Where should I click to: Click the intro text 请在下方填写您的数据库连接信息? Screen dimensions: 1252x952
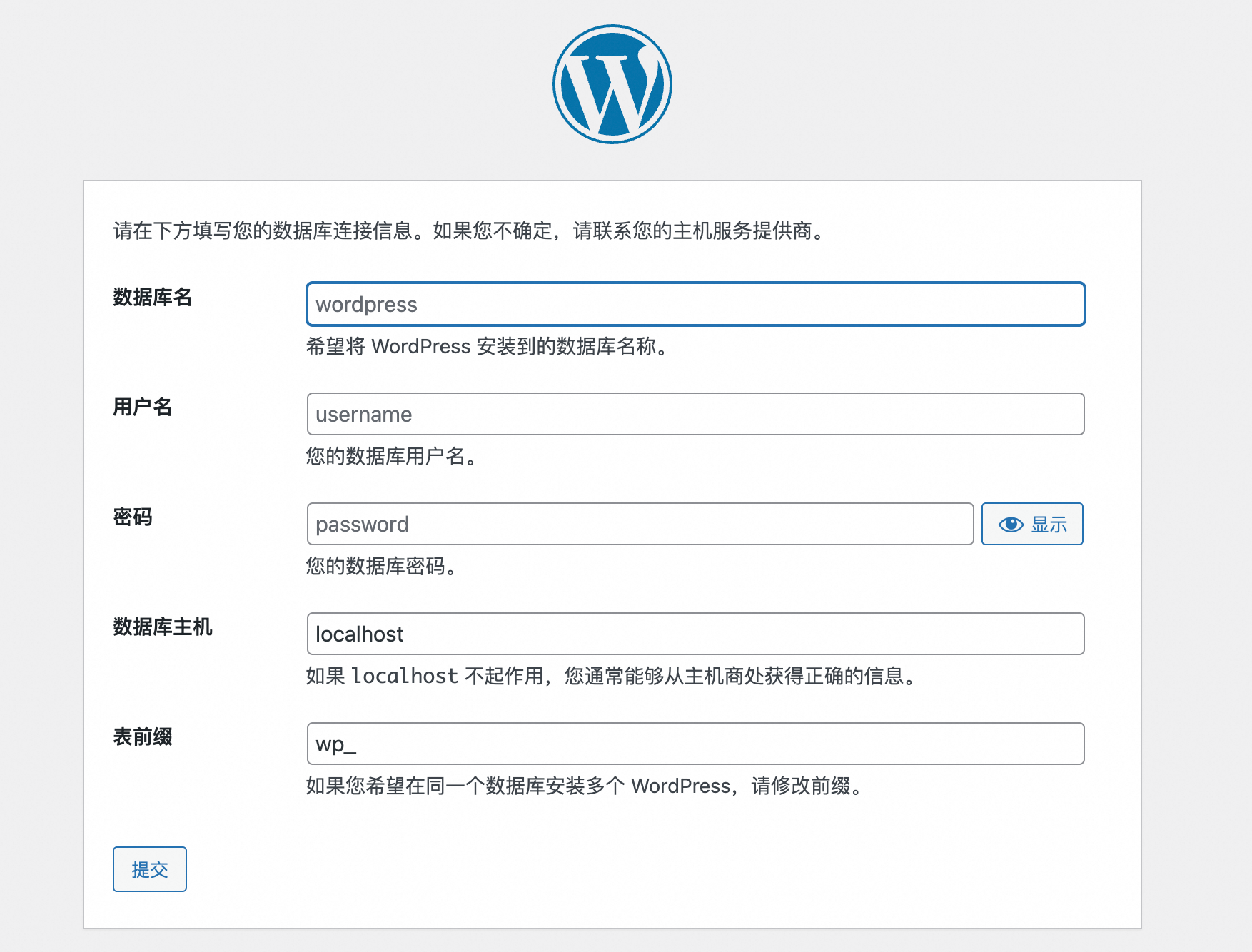tap(263, 231)
